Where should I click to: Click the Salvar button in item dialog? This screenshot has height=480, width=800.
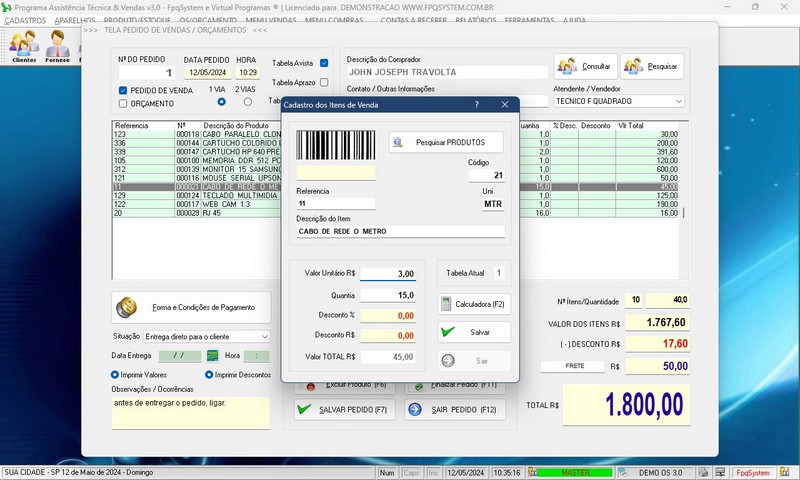pos(474,332)
